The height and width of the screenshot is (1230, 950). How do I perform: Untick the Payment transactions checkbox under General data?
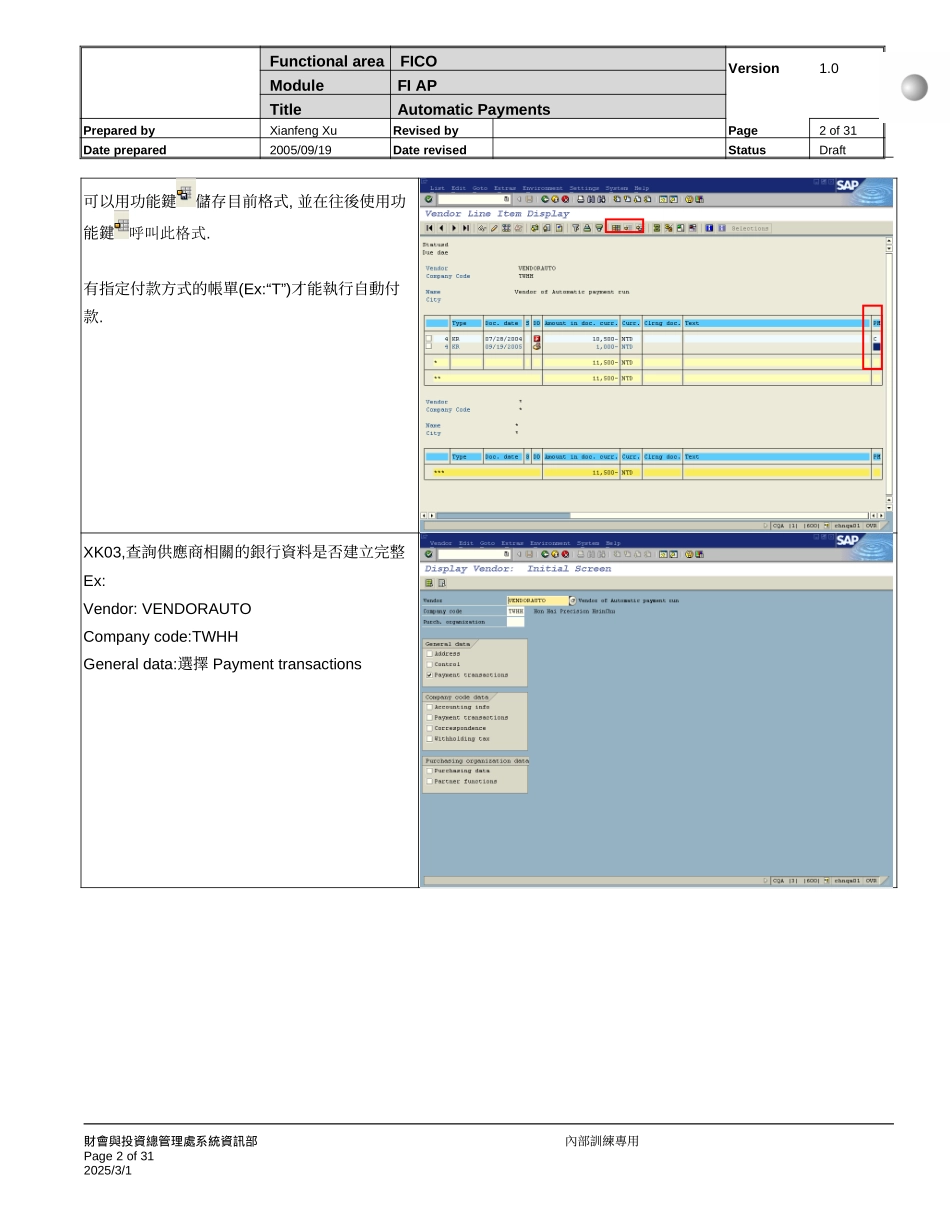click(429, 675)
